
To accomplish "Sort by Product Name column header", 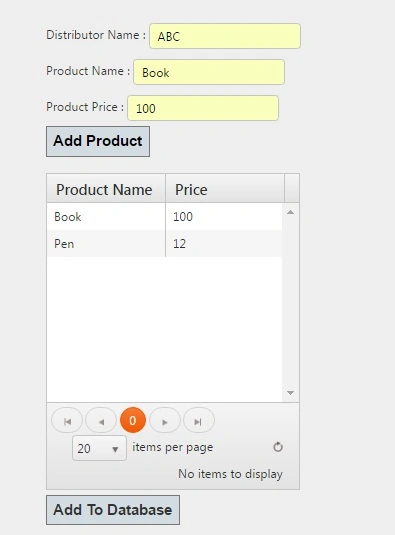I will click(106, 189).
